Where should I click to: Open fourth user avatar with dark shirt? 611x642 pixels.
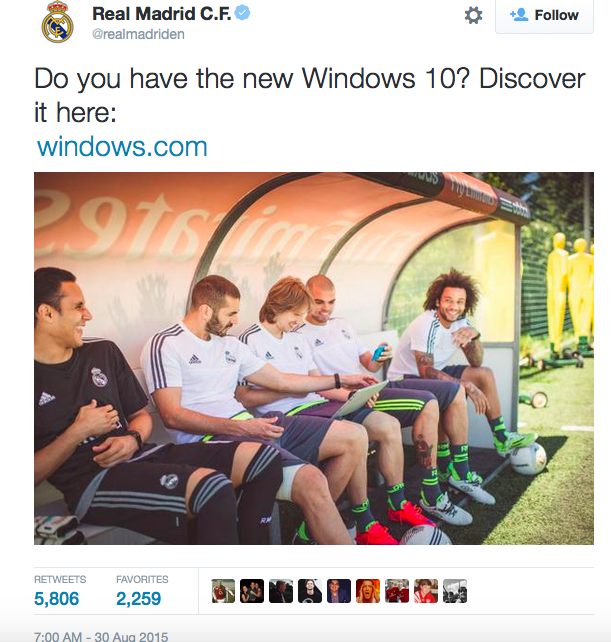pos(310,591)
